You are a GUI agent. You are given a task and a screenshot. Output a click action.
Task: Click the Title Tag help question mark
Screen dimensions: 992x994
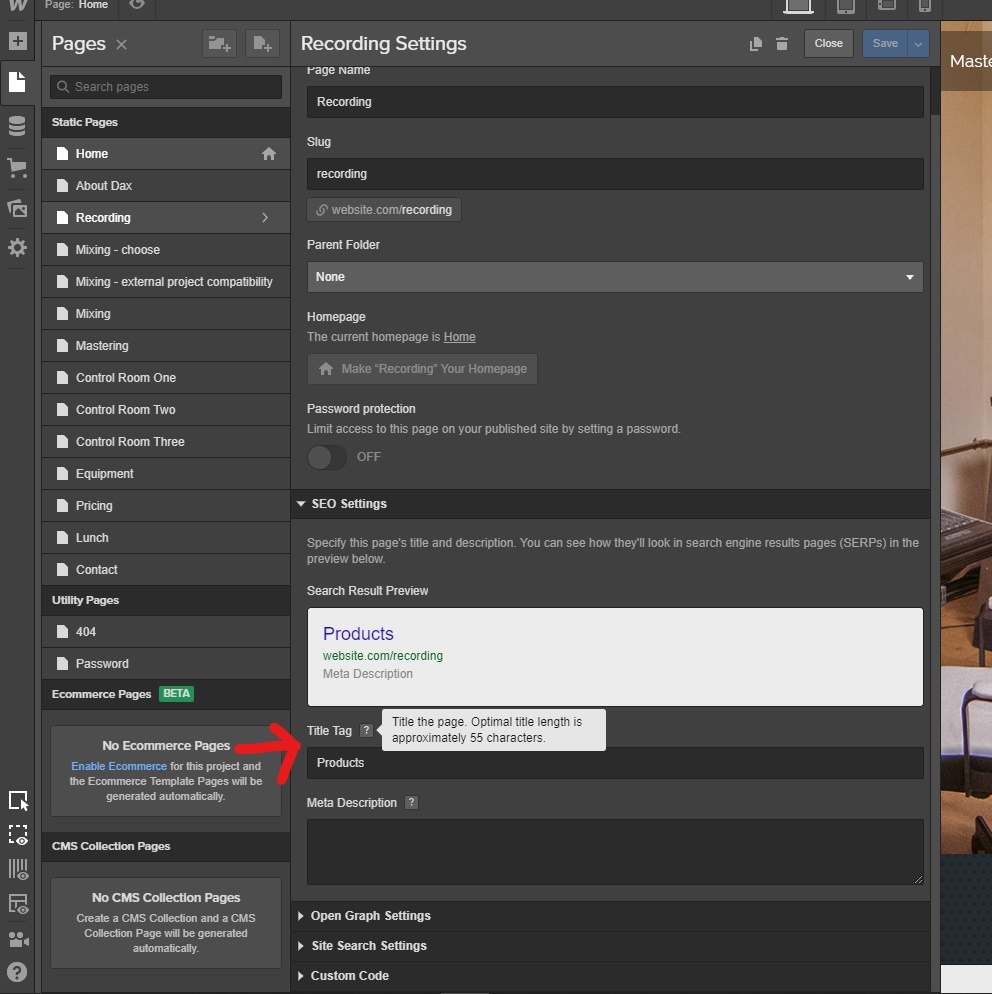[366, 730]
